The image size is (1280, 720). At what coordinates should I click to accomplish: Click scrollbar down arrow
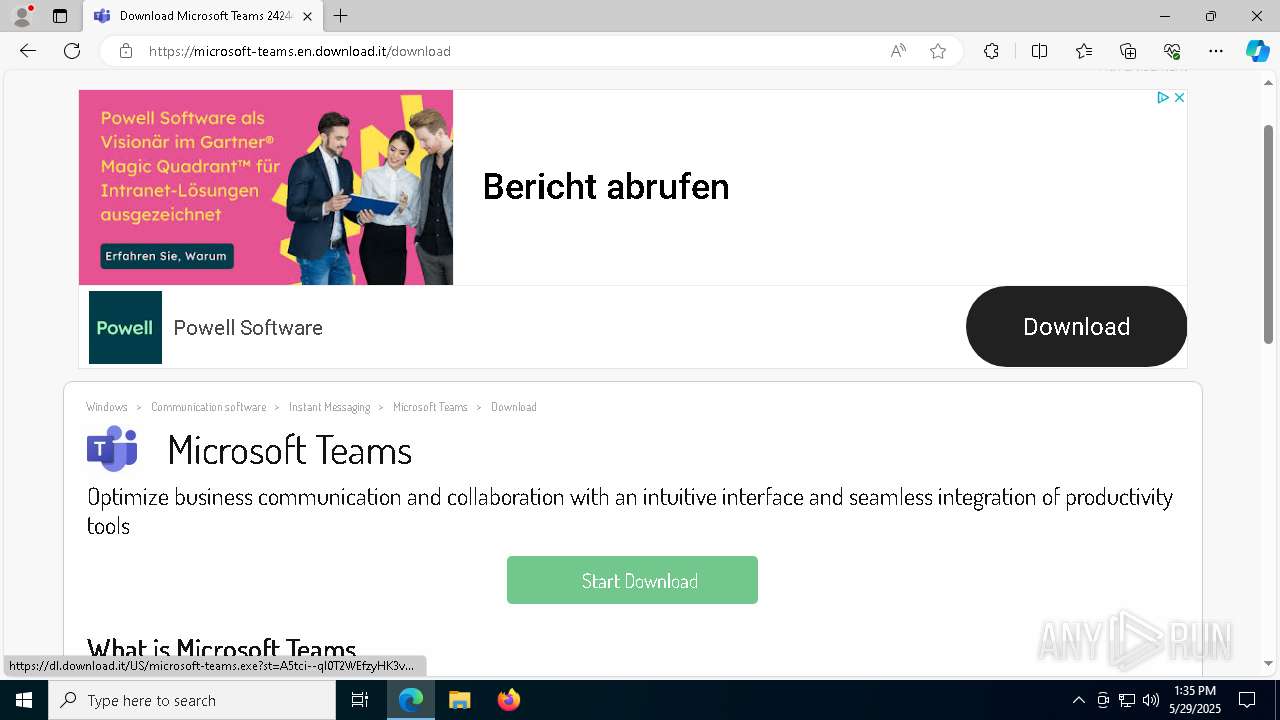coord(1268,663)
